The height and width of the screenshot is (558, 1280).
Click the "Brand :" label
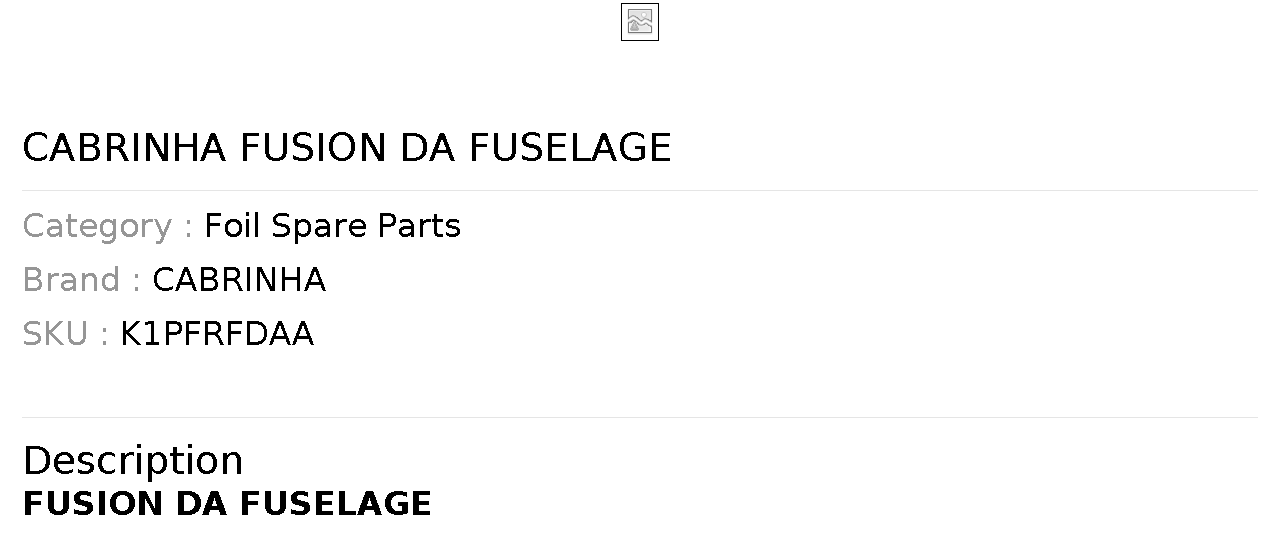point(81,280)
